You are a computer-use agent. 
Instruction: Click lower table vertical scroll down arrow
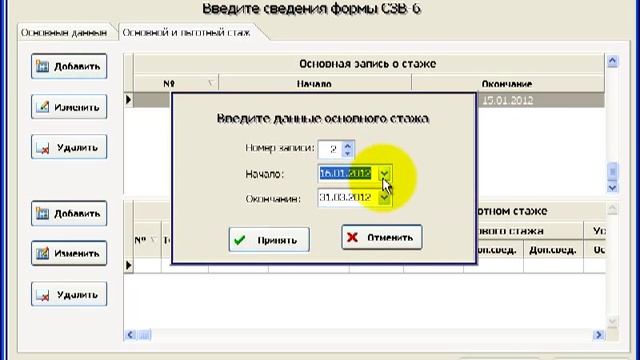(x=612, y=321)
